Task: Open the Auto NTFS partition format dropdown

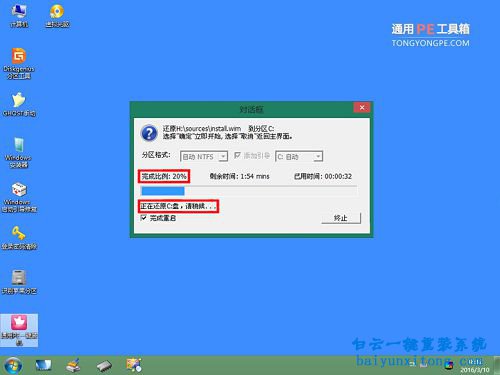Action: (204, 156)
